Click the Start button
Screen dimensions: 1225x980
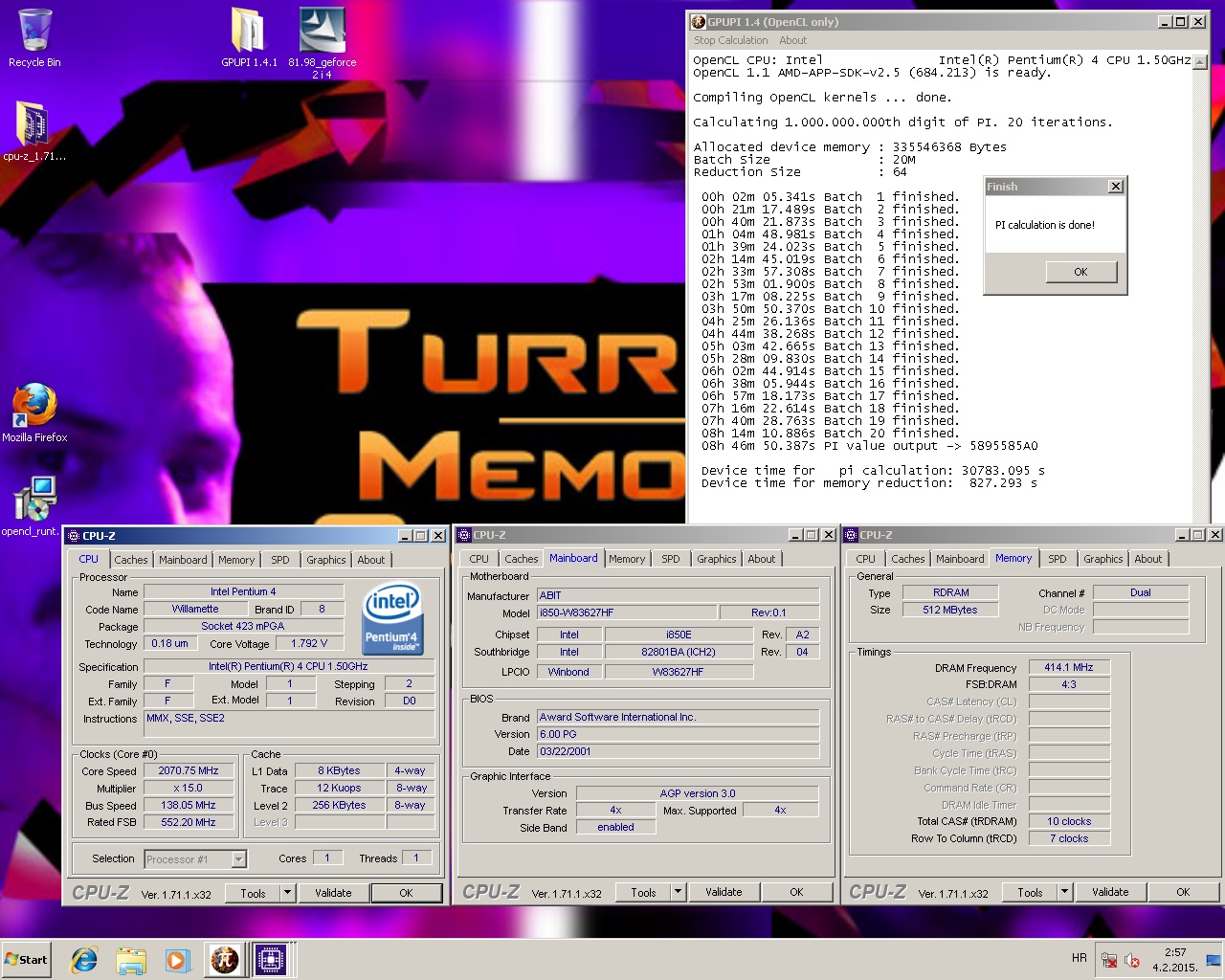pos(26,960)
